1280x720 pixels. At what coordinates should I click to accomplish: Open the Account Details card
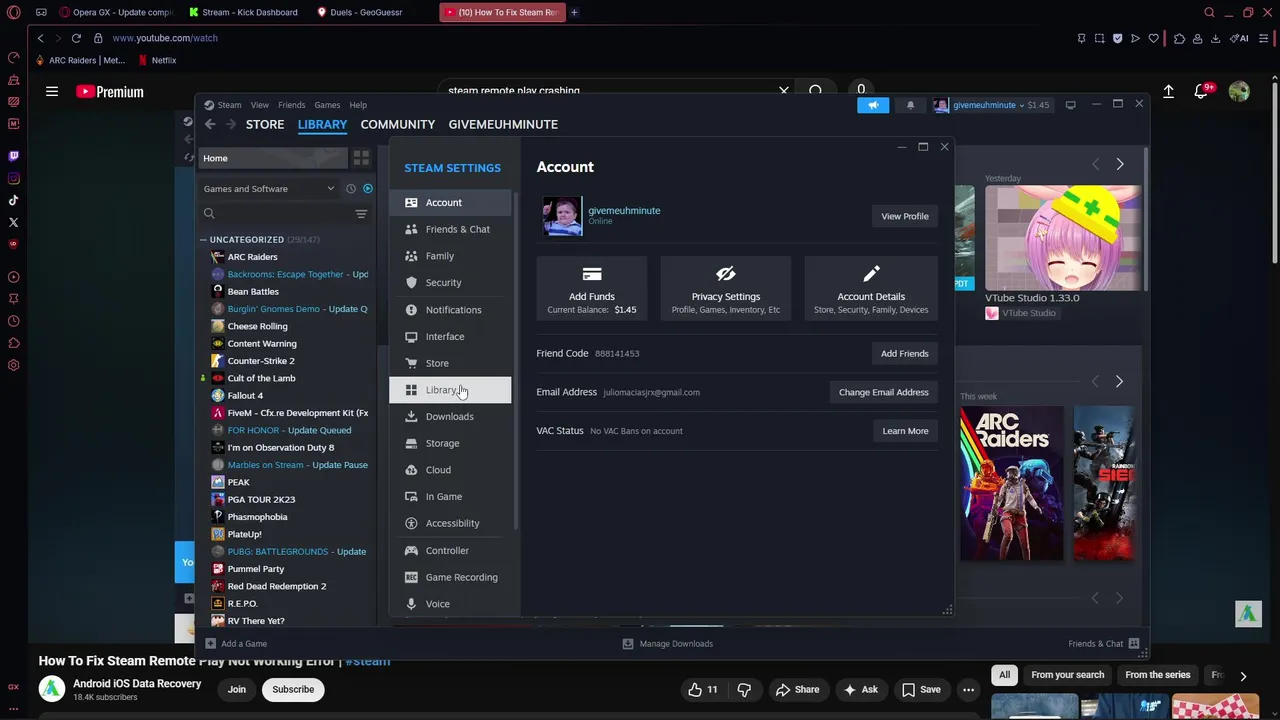coord(871,288)
